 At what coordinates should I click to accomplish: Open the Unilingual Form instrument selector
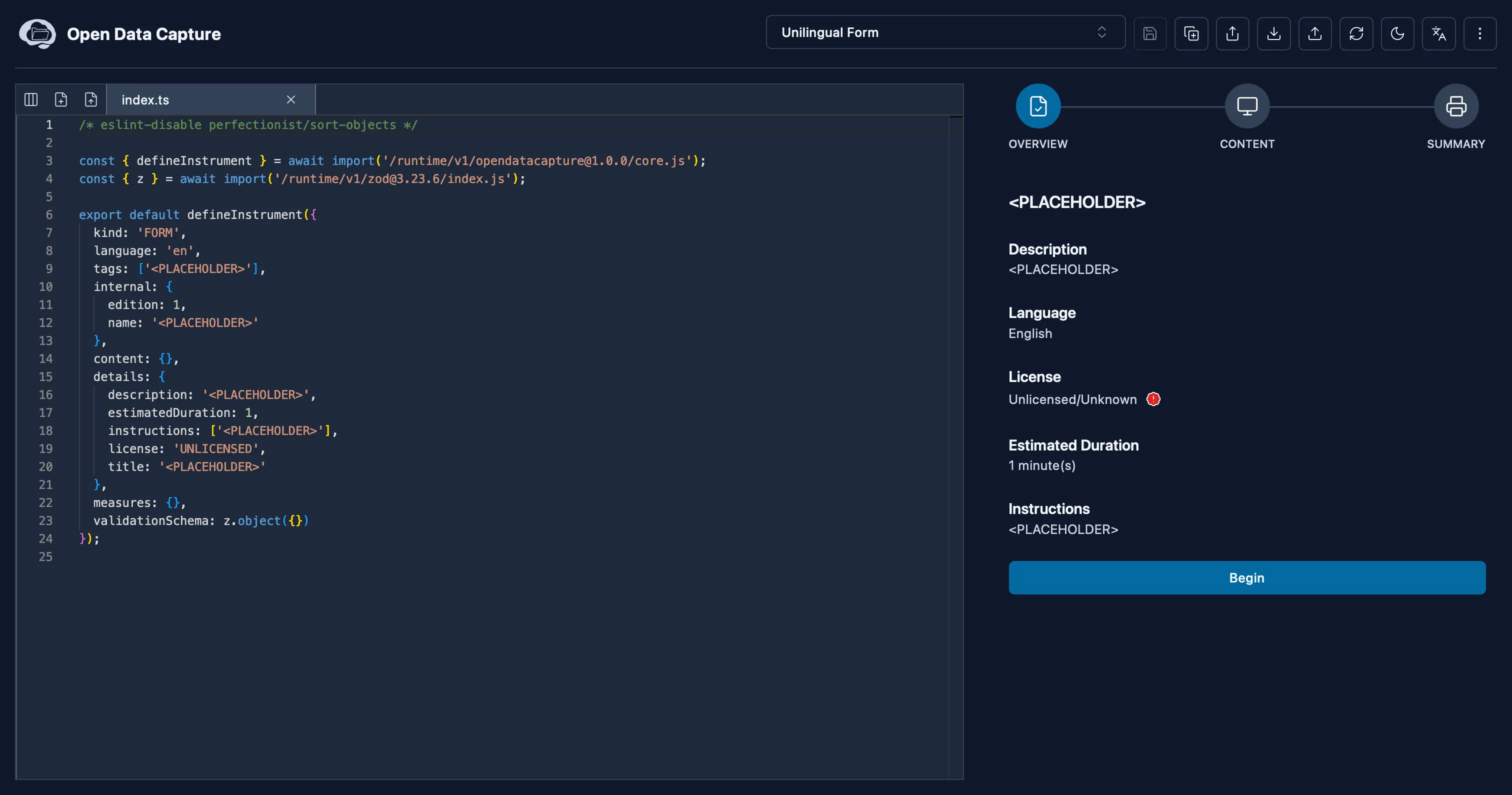click(944, 32)
